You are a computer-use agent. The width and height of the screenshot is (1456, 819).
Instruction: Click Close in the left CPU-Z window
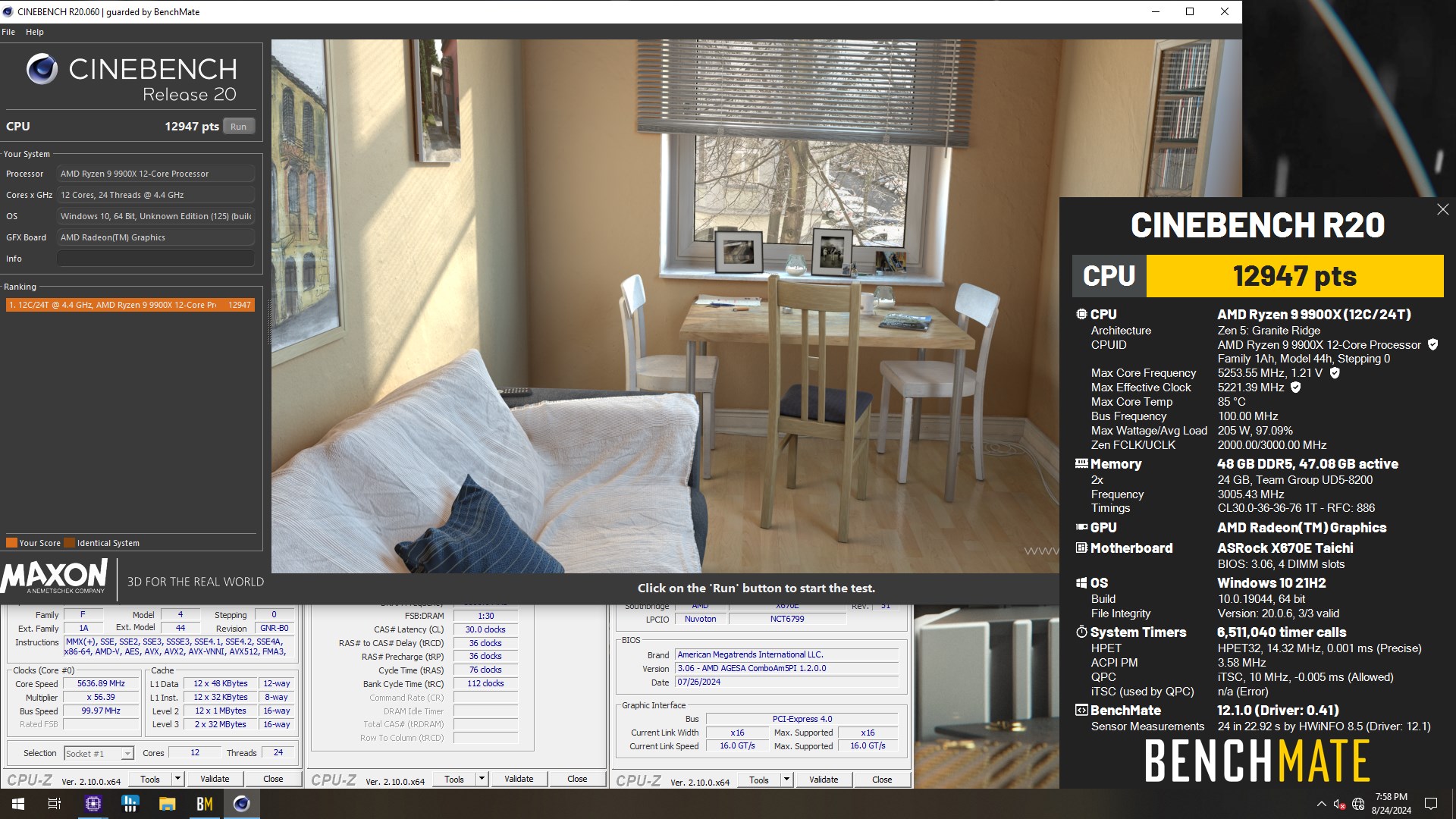[273, 779]
